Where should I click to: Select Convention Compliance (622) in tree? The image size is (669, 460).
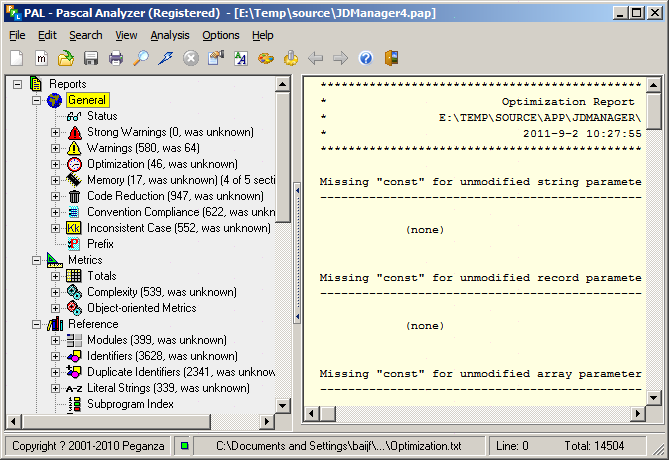[181, 212]
